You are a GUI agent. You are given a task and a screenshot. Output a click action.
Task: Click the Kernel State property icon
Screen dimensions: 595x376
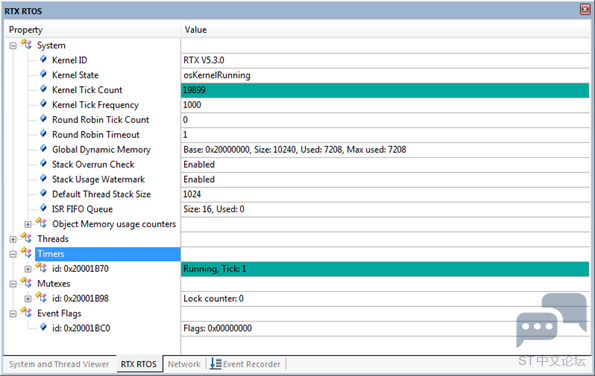click(x=43, y=74)
